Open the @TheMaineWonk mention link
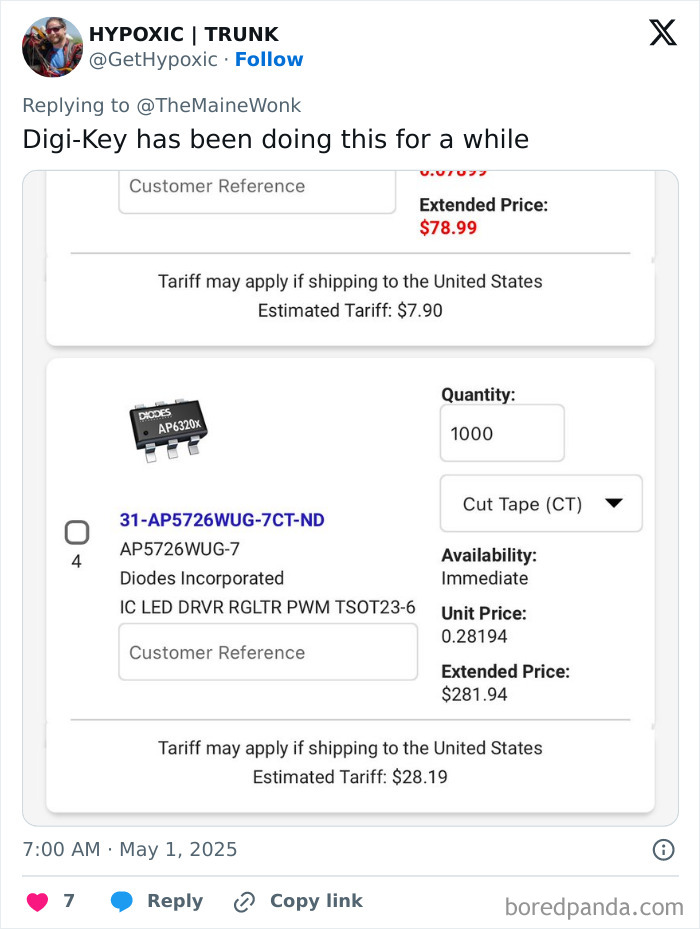Viewport: 700px width, 929px height. pos(221,105)
